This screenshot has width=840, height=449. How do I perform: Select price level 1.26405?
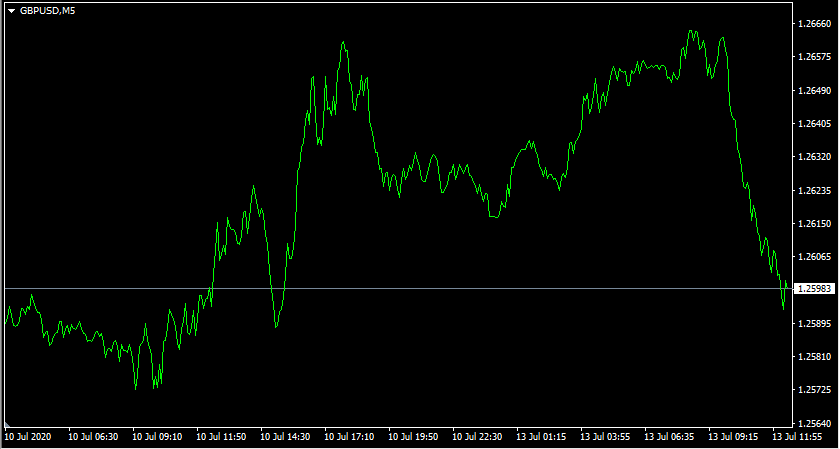(814, 124)
